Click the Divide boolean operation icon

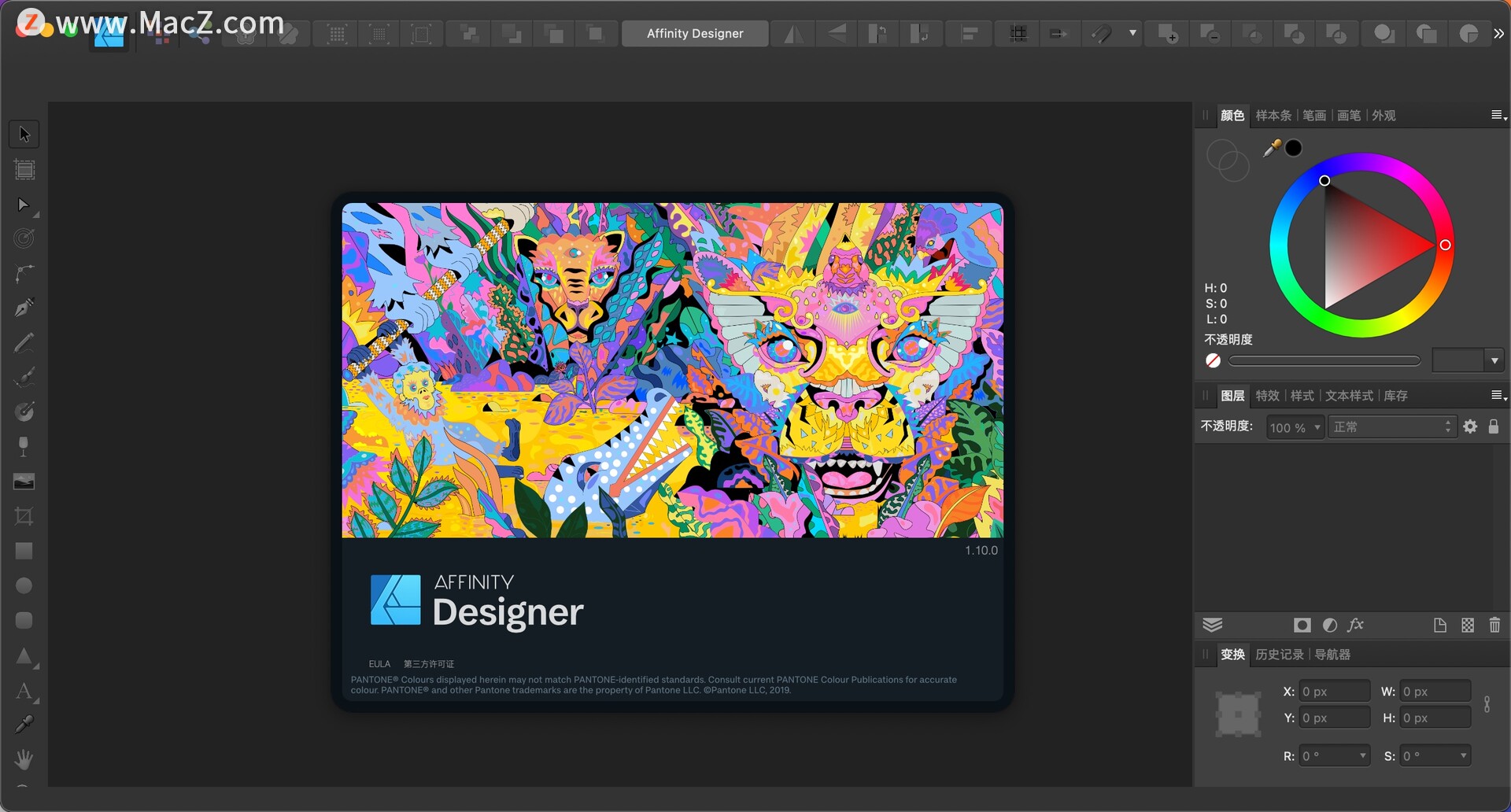point(1336,34)
